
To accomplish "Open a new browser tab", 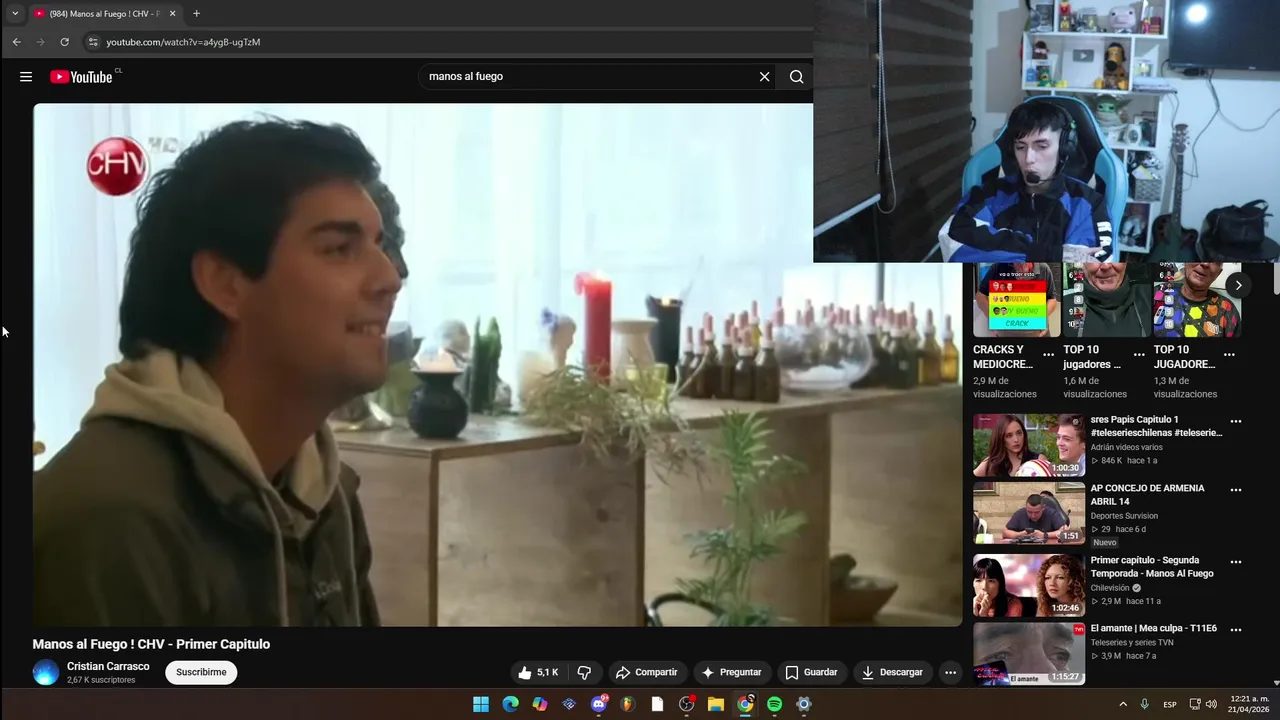I will pyautogui.click(x=196, y=14).
